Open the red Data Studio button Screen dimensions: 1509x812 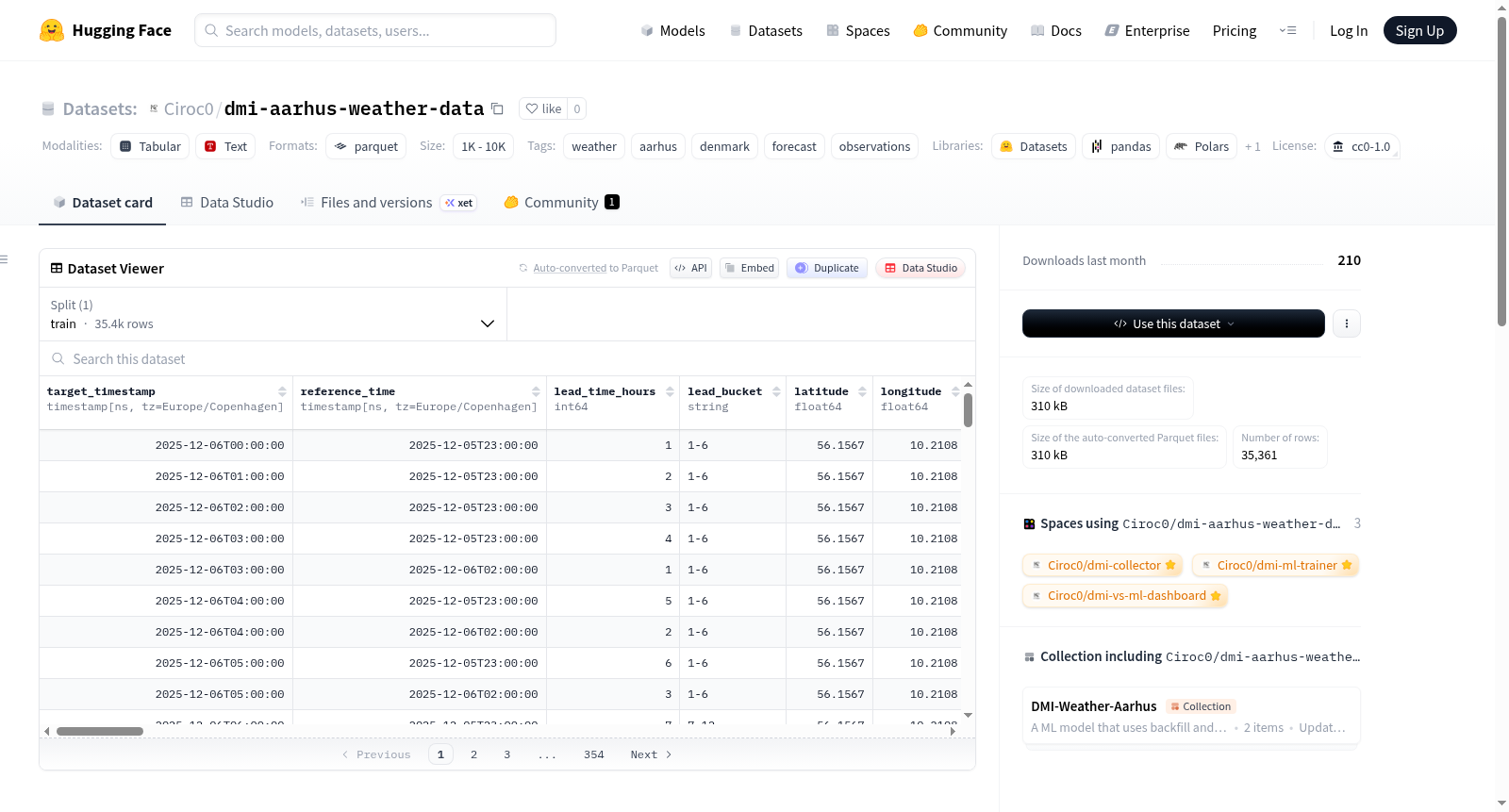click(x=920, y=268)
